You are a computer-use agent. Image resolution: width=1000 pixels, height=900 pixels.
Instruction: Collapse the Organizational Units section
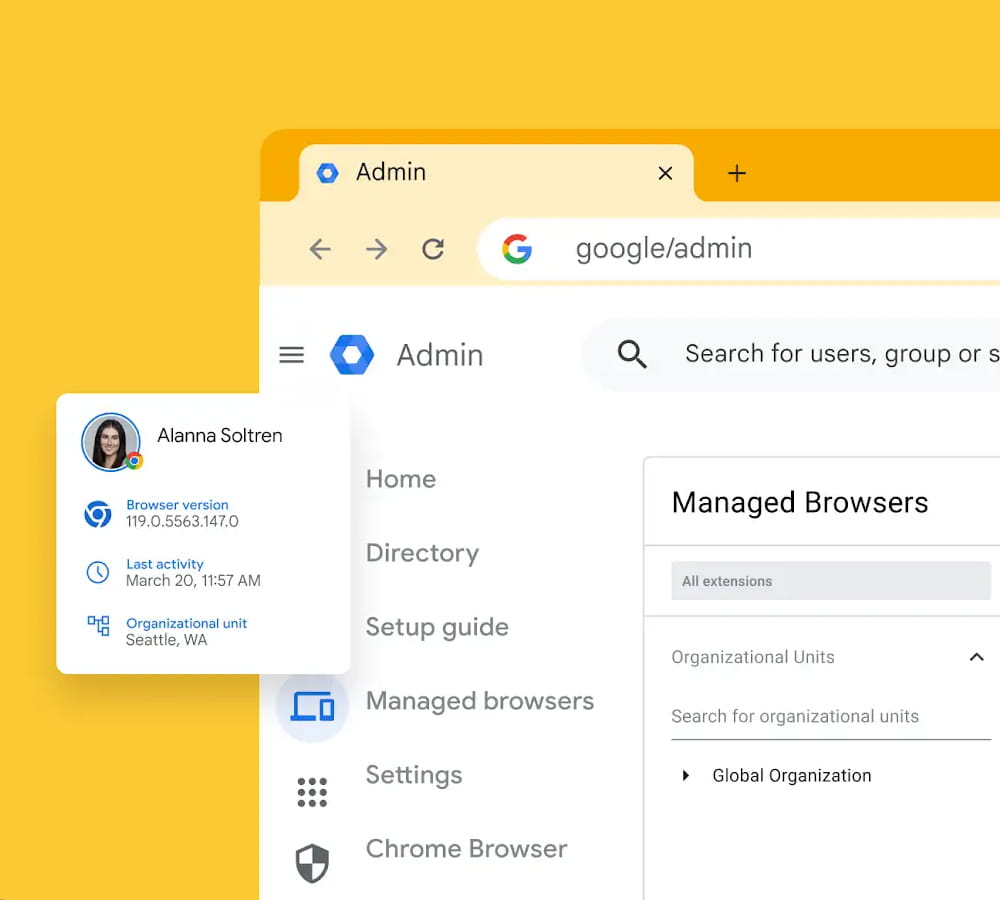pos(977,657)
